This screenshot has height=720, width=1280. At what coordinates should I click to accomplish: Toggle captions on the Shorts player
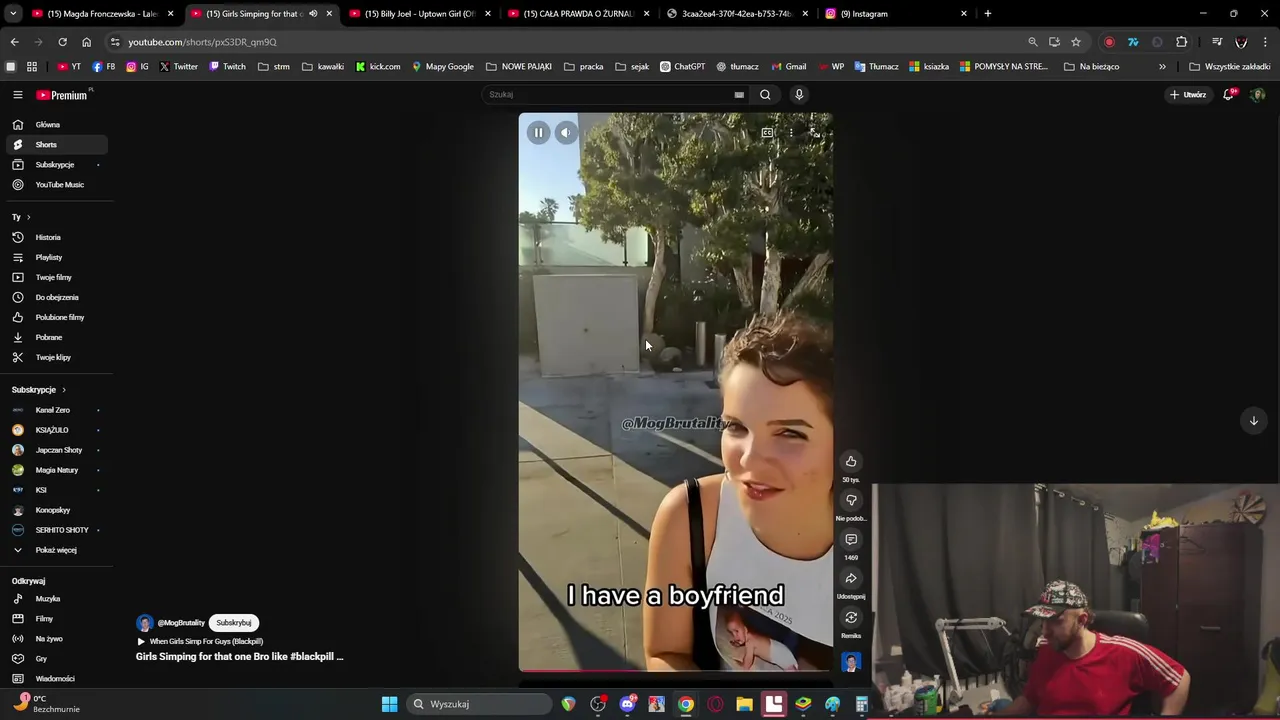767,132
